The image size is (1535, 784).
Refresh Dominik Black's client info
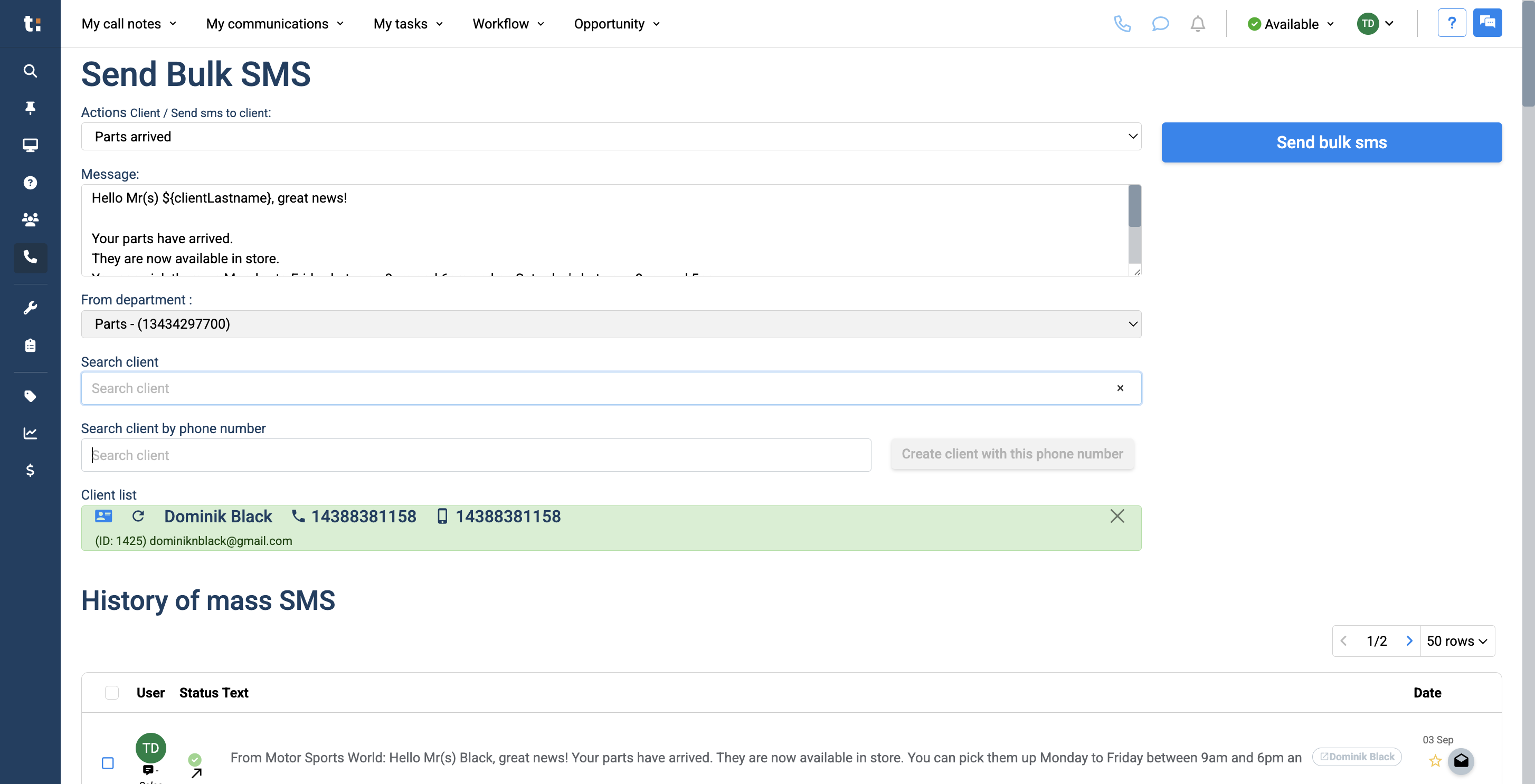coord(138,516)
